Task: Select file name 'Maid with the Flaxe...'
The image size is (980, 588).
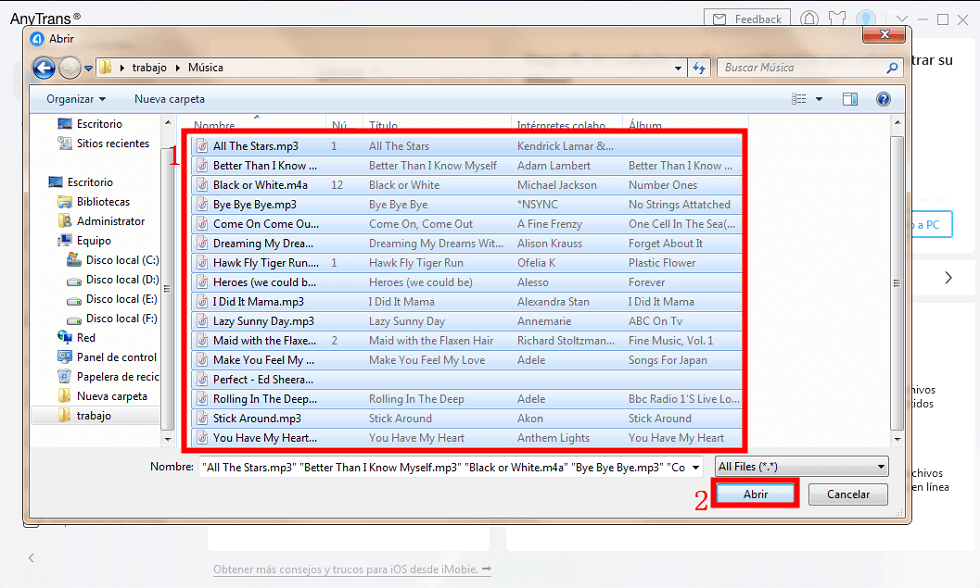Action: click(264, 341)
